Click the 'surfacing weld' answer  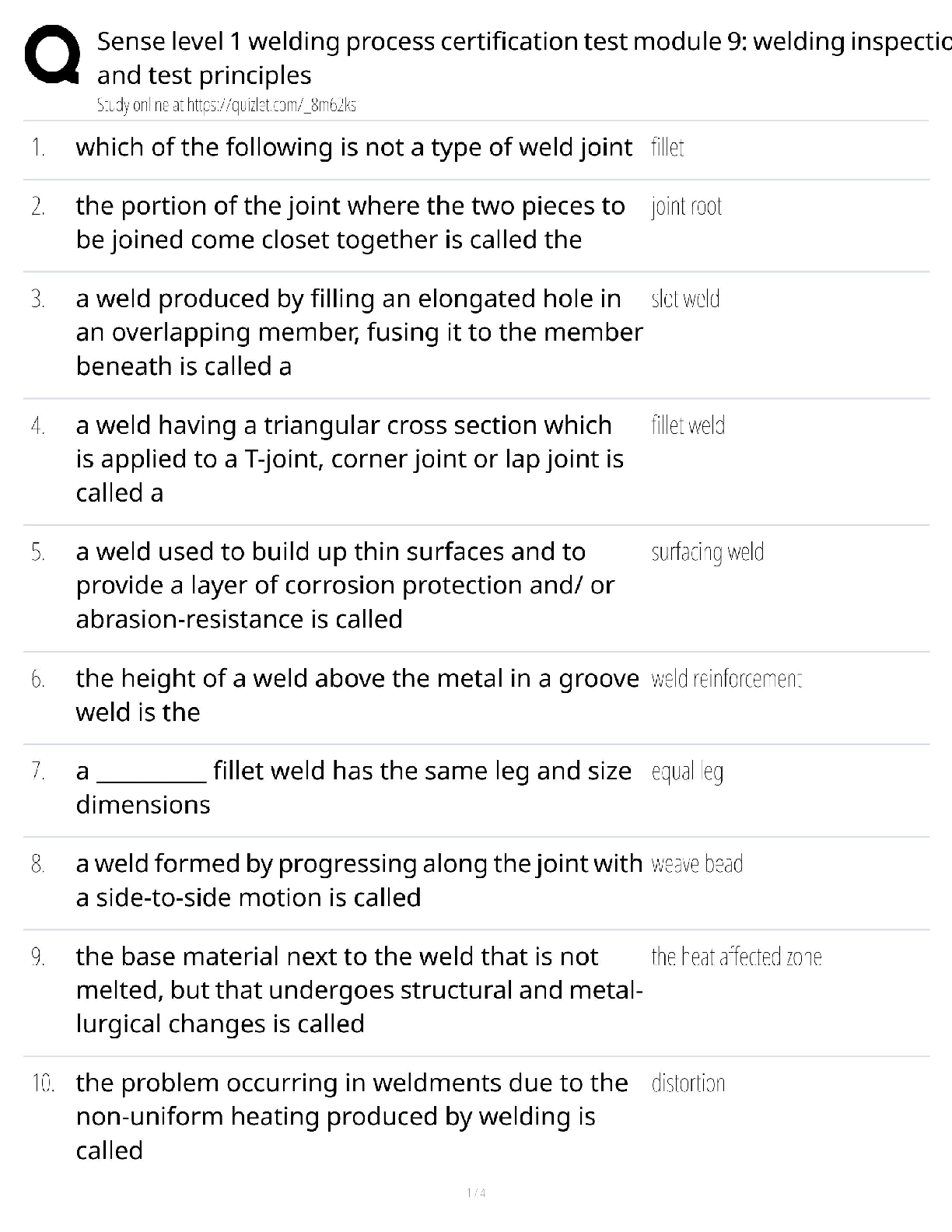pos(707,552)
